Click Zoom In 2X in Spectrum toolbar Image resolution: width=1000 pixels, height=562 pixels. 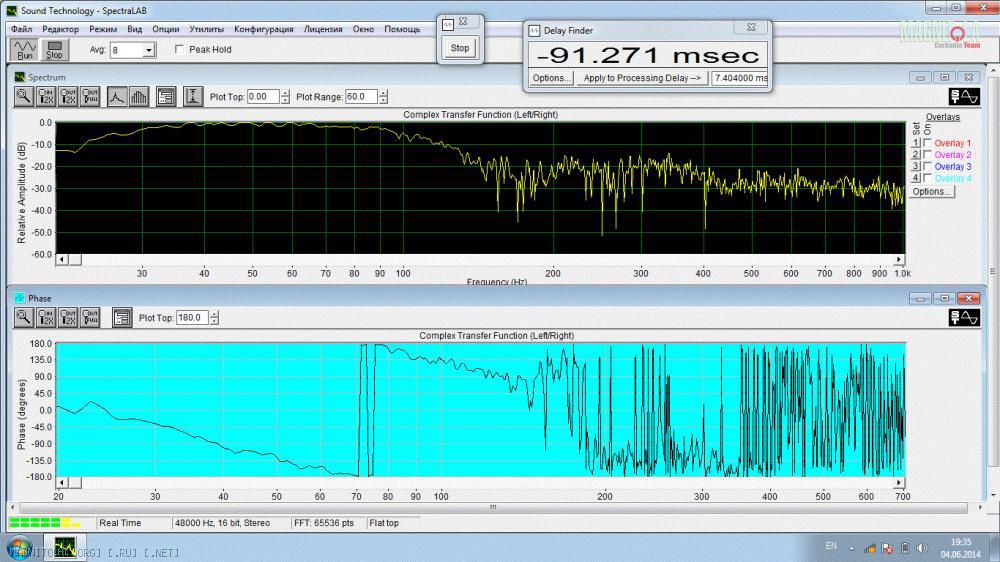[x=46, y=96]
